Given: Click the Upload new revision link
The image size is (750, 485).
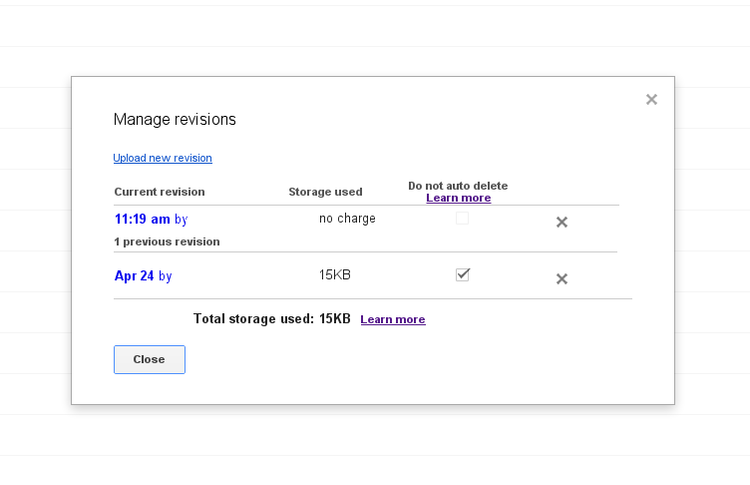Looking at the screenshot, I should [x=162, y=158].
